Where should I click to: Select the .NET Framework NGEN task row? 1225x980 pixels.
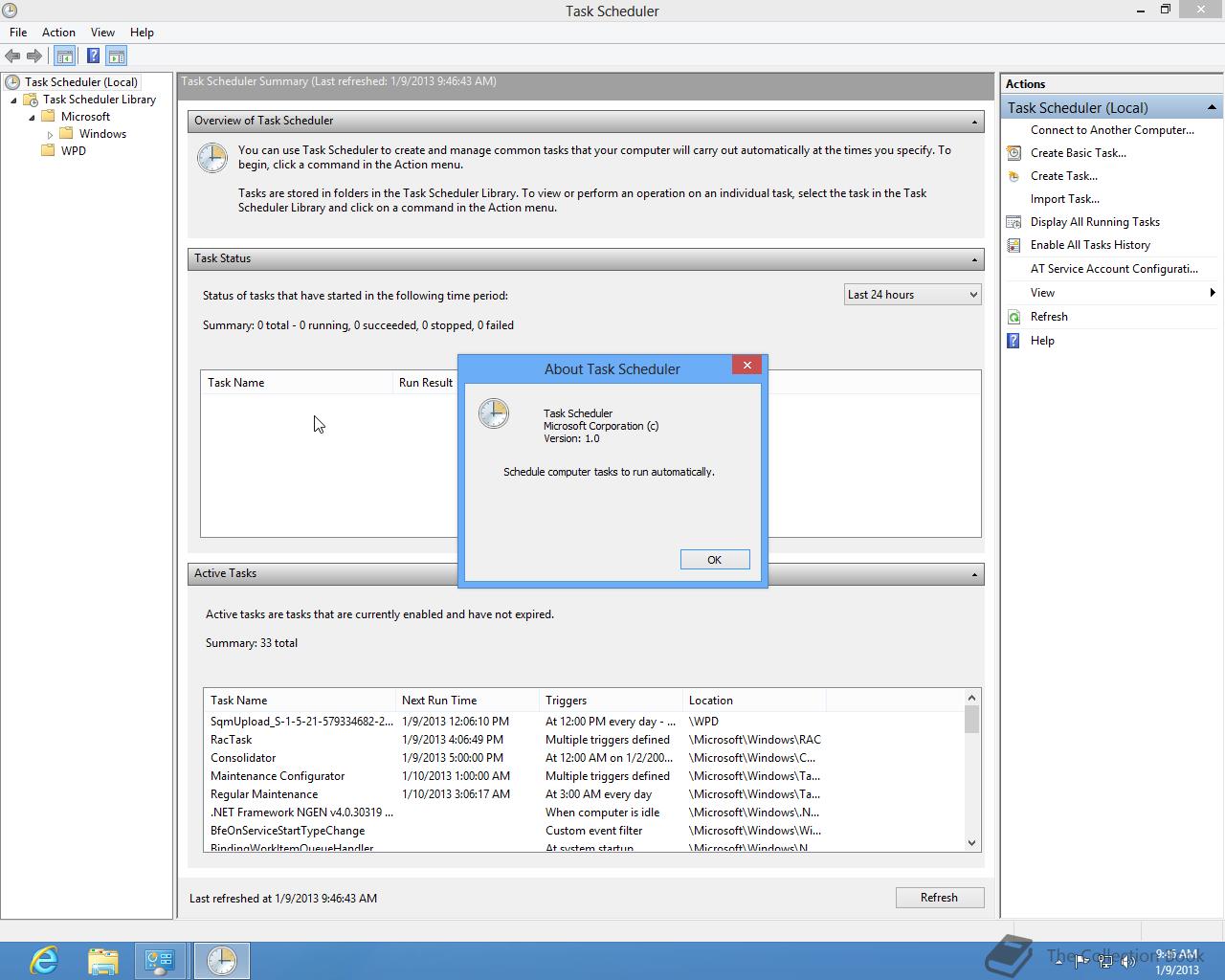coord(584,813)
